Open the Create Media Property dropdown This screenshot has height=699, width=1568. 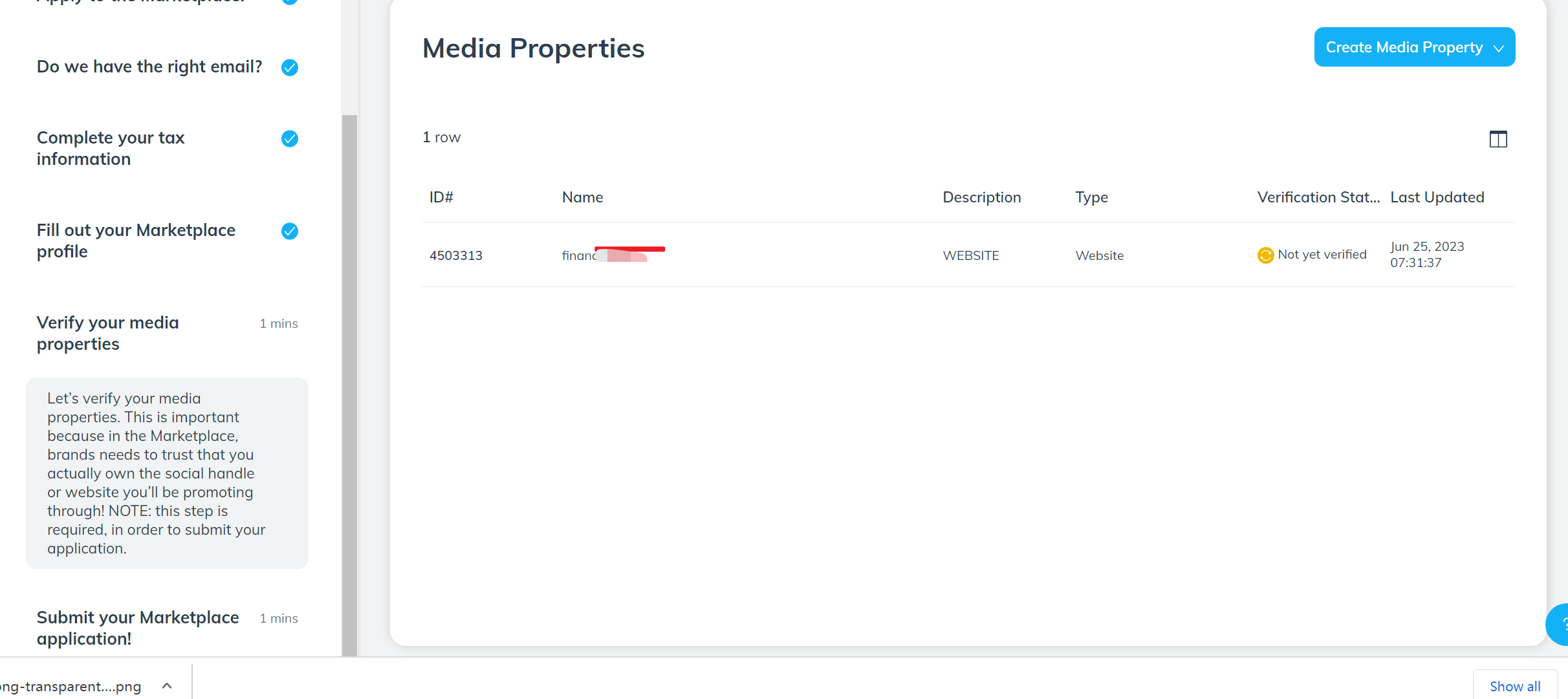coord(1414,47)
